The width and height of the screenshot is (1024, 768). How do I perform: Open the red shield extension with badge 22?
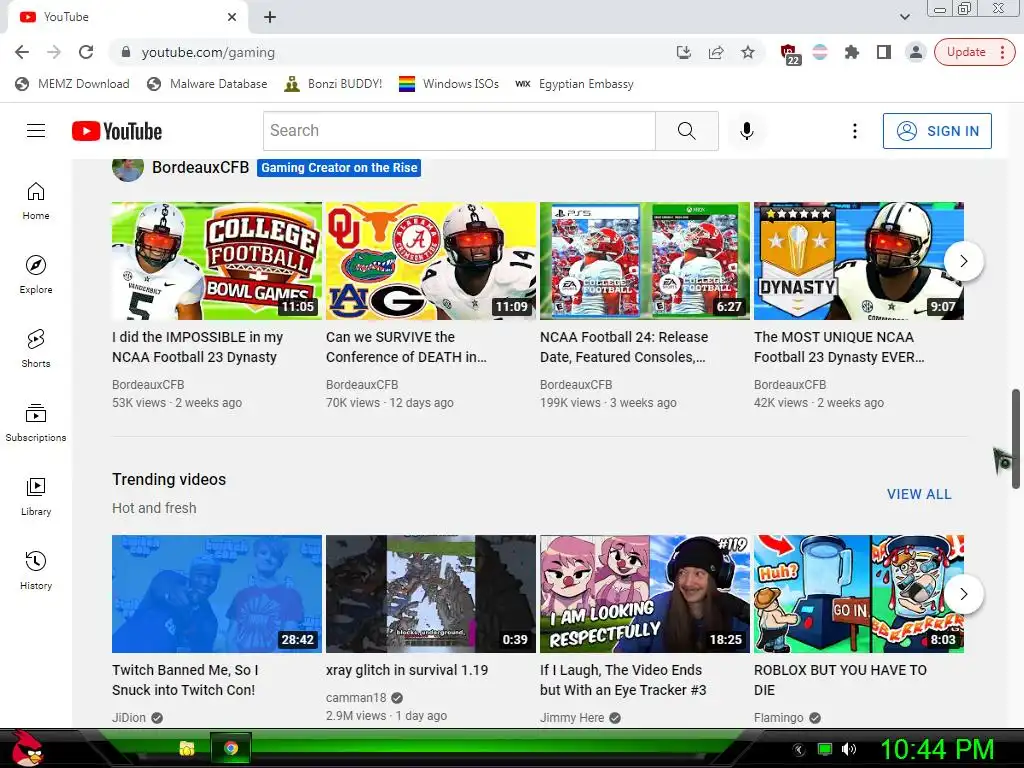[x=790, y=54]
